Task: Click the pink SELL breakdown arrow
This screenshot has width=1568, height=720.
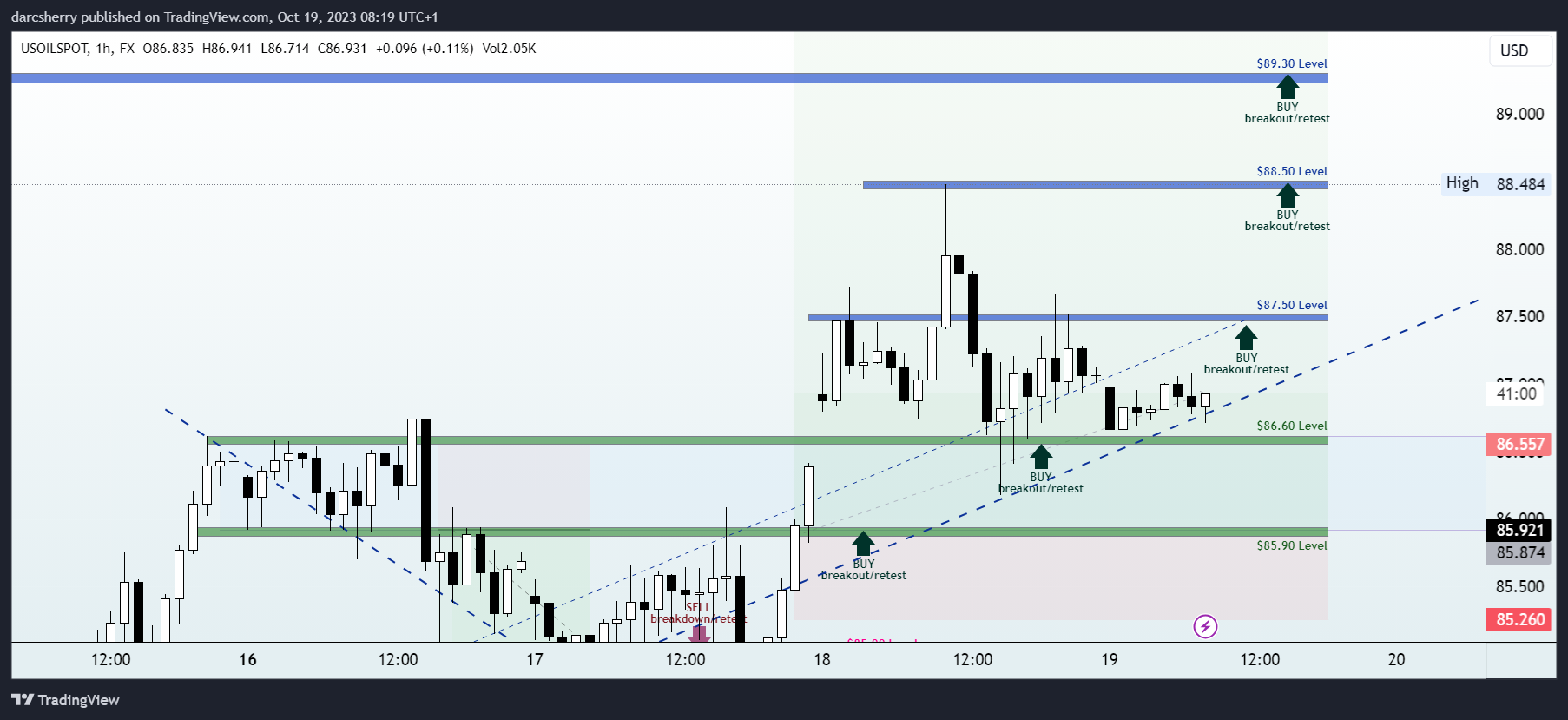Action: point(699,633)
